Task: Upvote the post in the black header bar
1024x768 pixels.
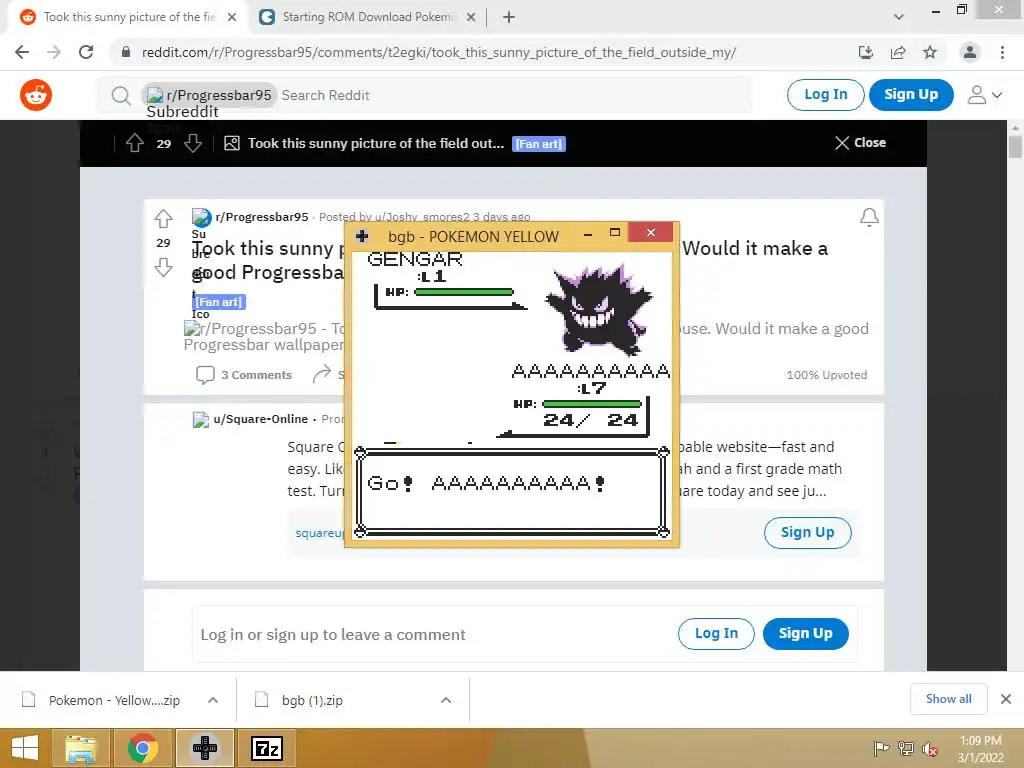Action: [135, 143]
